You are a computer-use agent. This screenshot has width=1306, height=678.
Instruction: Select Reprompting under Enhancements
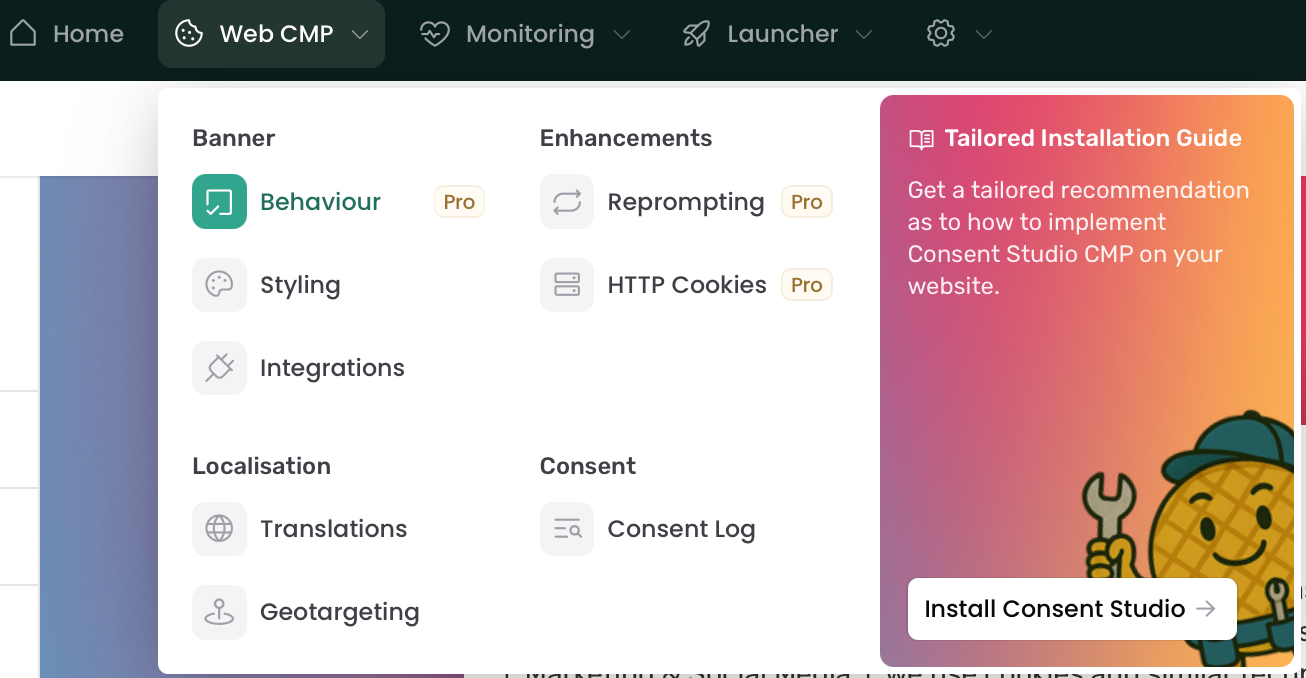coord(686,203)
